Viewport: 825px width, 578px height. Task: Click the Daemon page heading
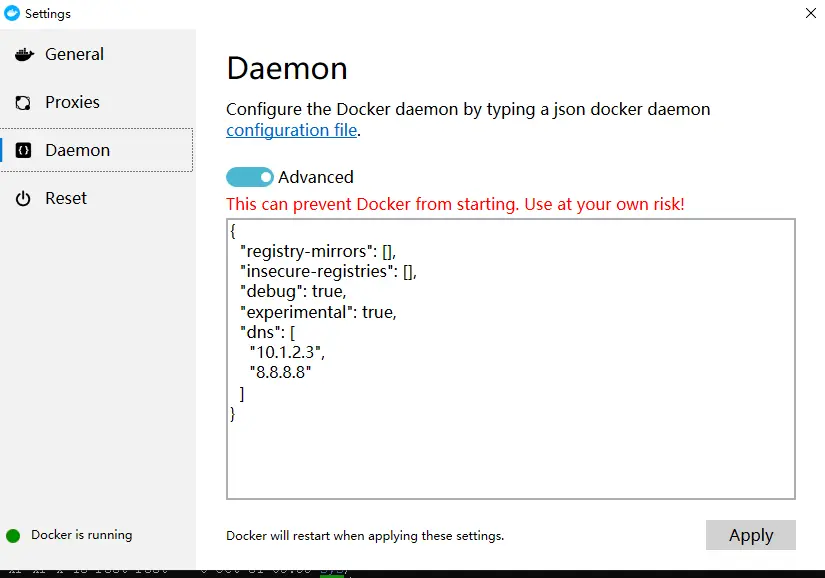coord(287,68)
